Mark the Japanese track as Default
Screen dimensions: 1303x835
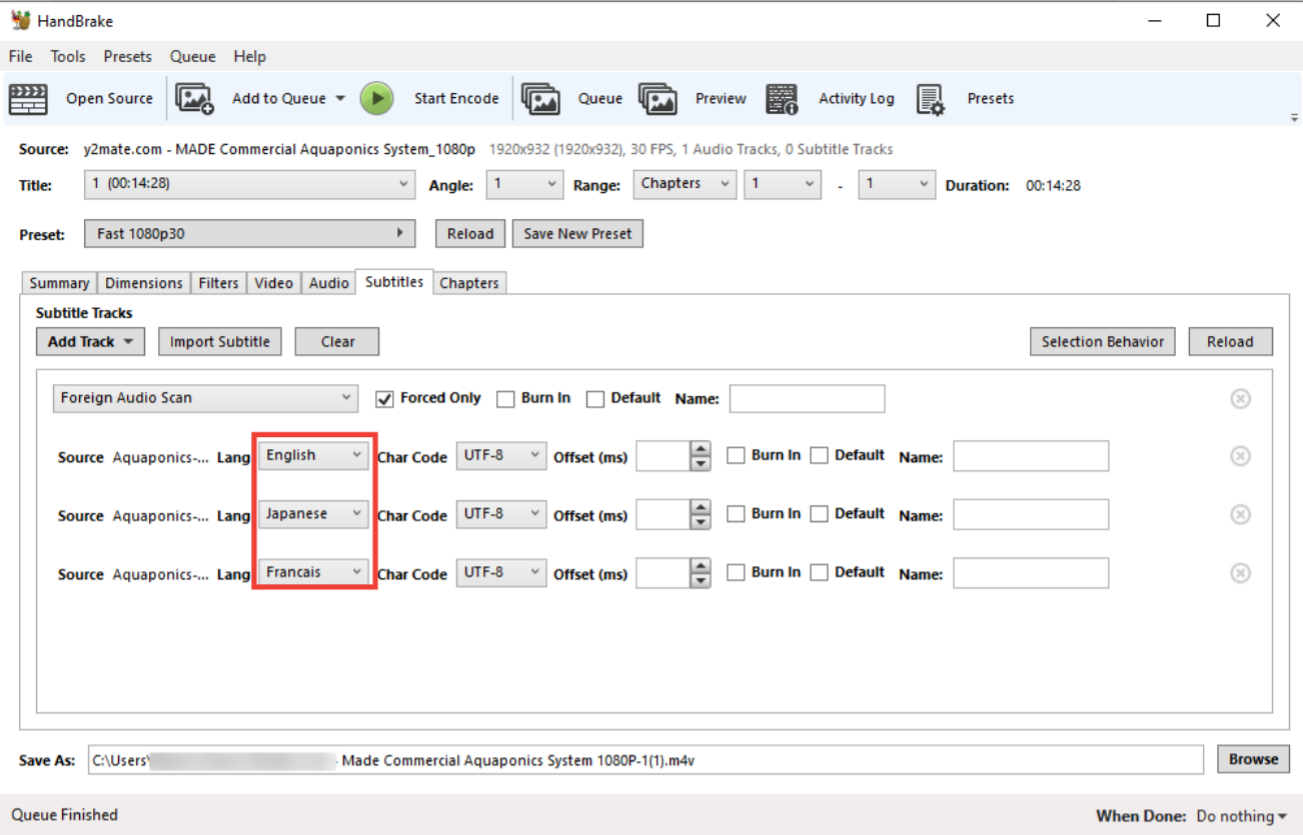click(819, 514)
